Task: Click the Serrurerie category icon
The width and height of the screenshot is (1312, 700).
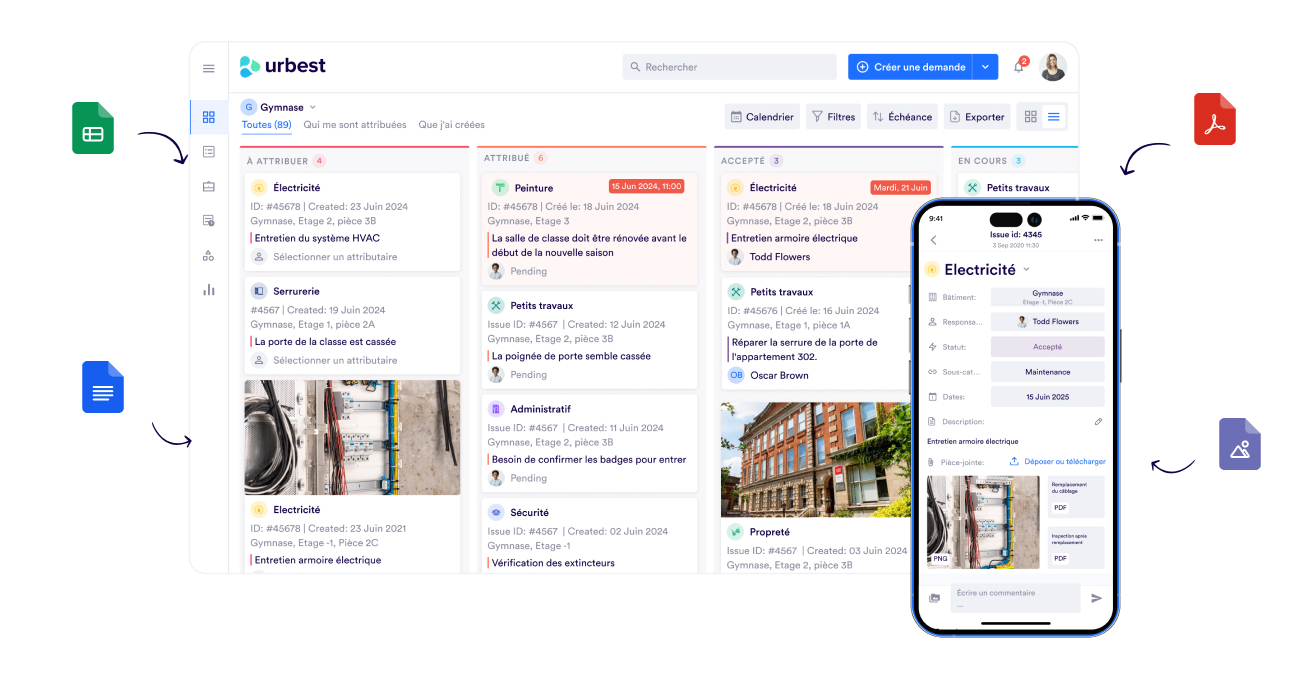Action: pos(259,291)
